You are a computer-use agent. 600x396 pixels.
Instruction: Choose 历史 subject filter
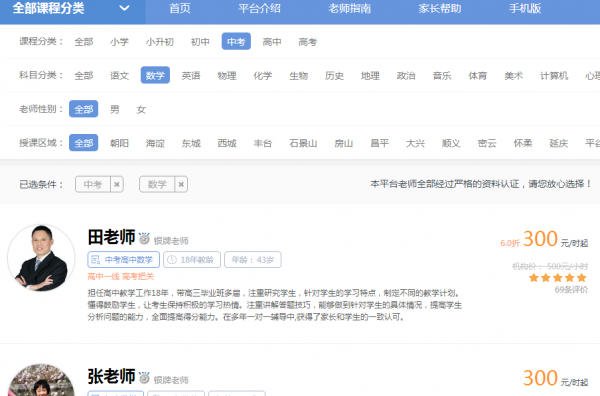click(x=334, y=75)
